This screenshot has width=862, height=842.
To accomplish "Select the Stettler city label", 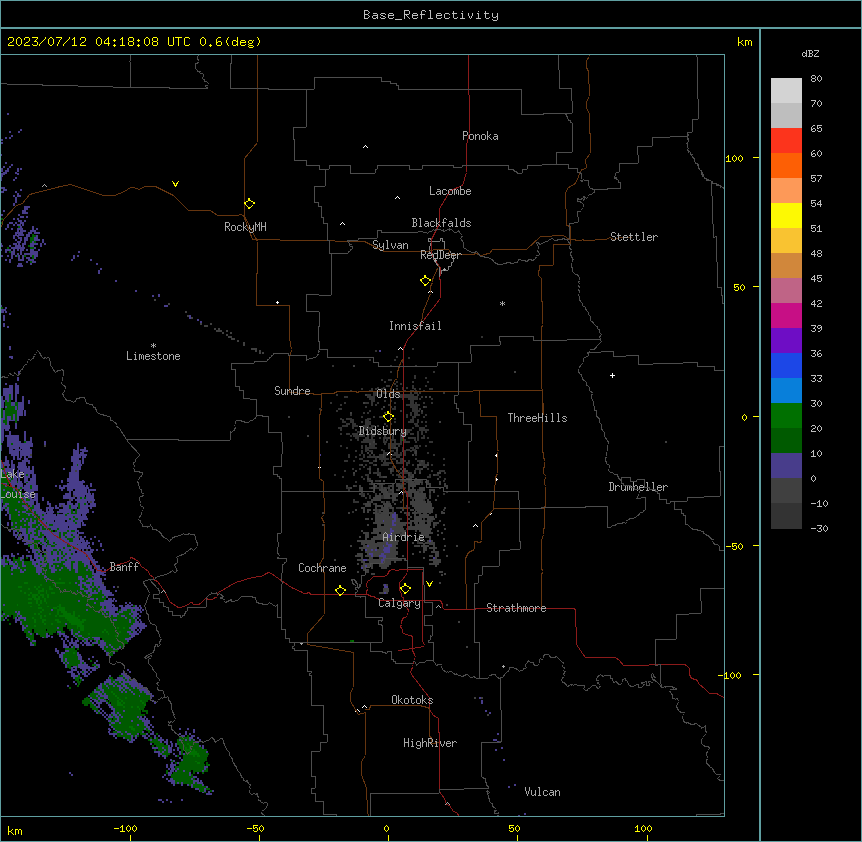I will click(x=634, y=237).
